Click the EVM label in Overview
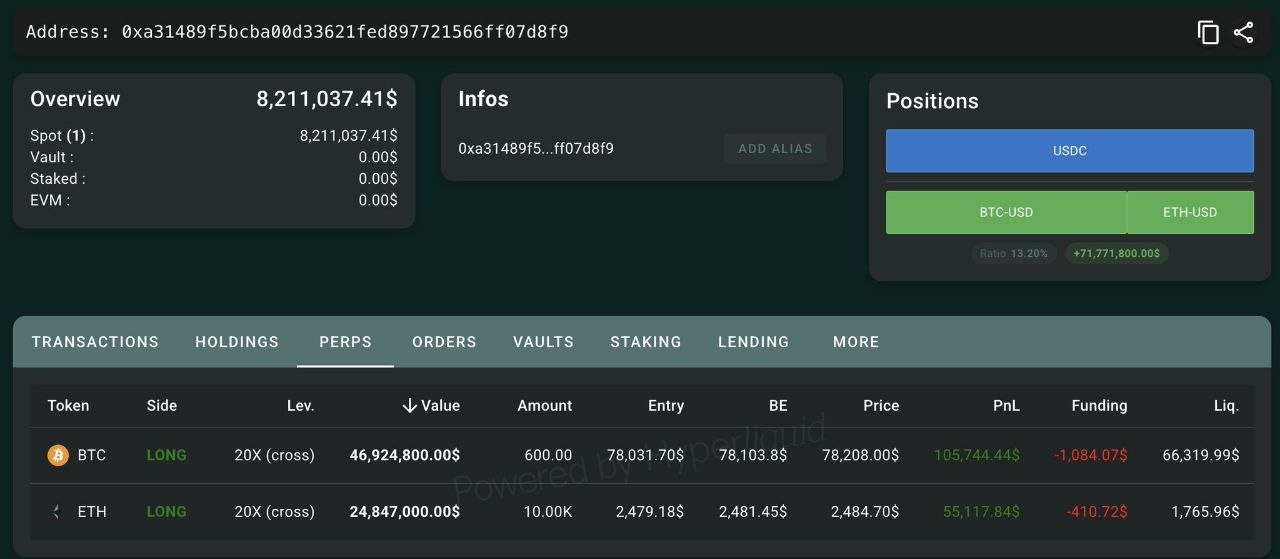The height and width of the screenshot is (559, 1280). (50, 200)
